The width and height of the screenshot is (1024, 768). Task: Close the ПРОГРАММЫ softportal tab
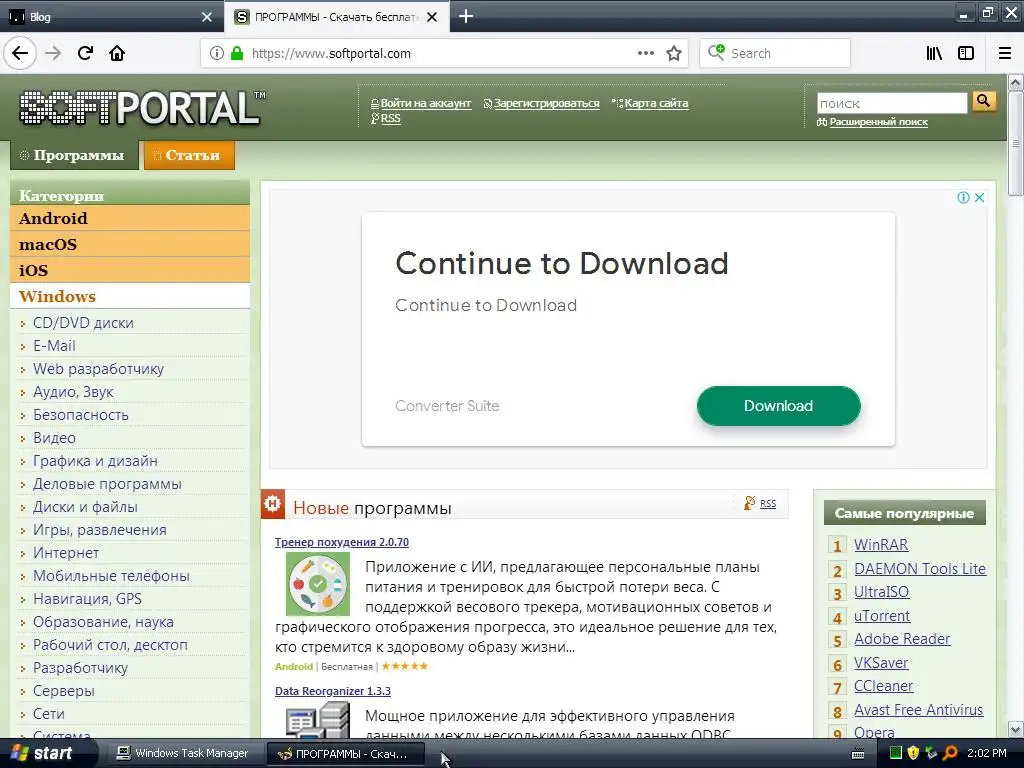click(432, 17)
